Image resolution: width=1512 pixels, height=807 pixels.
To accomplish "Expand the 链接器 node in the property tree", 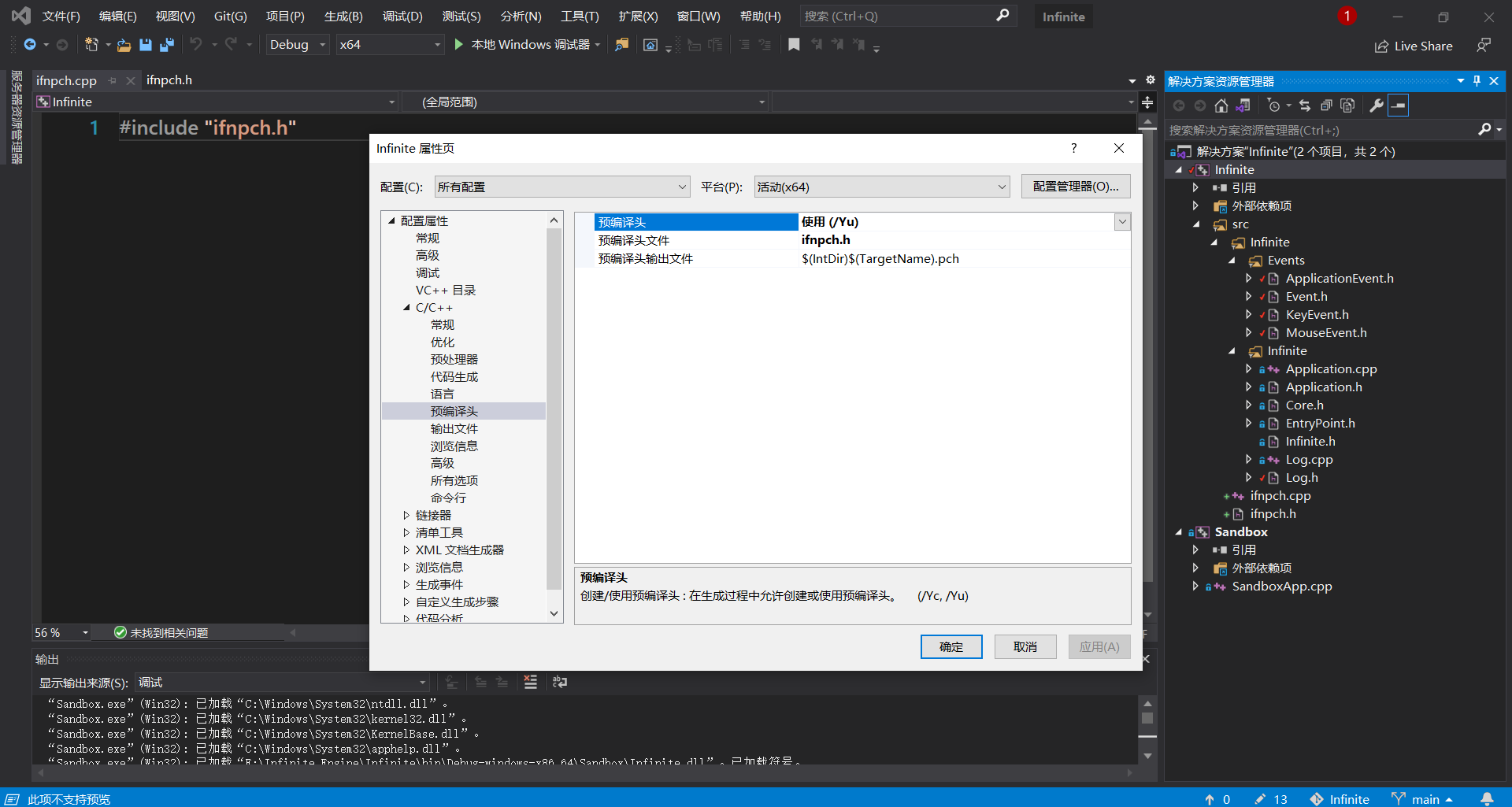I will (406, 516).
